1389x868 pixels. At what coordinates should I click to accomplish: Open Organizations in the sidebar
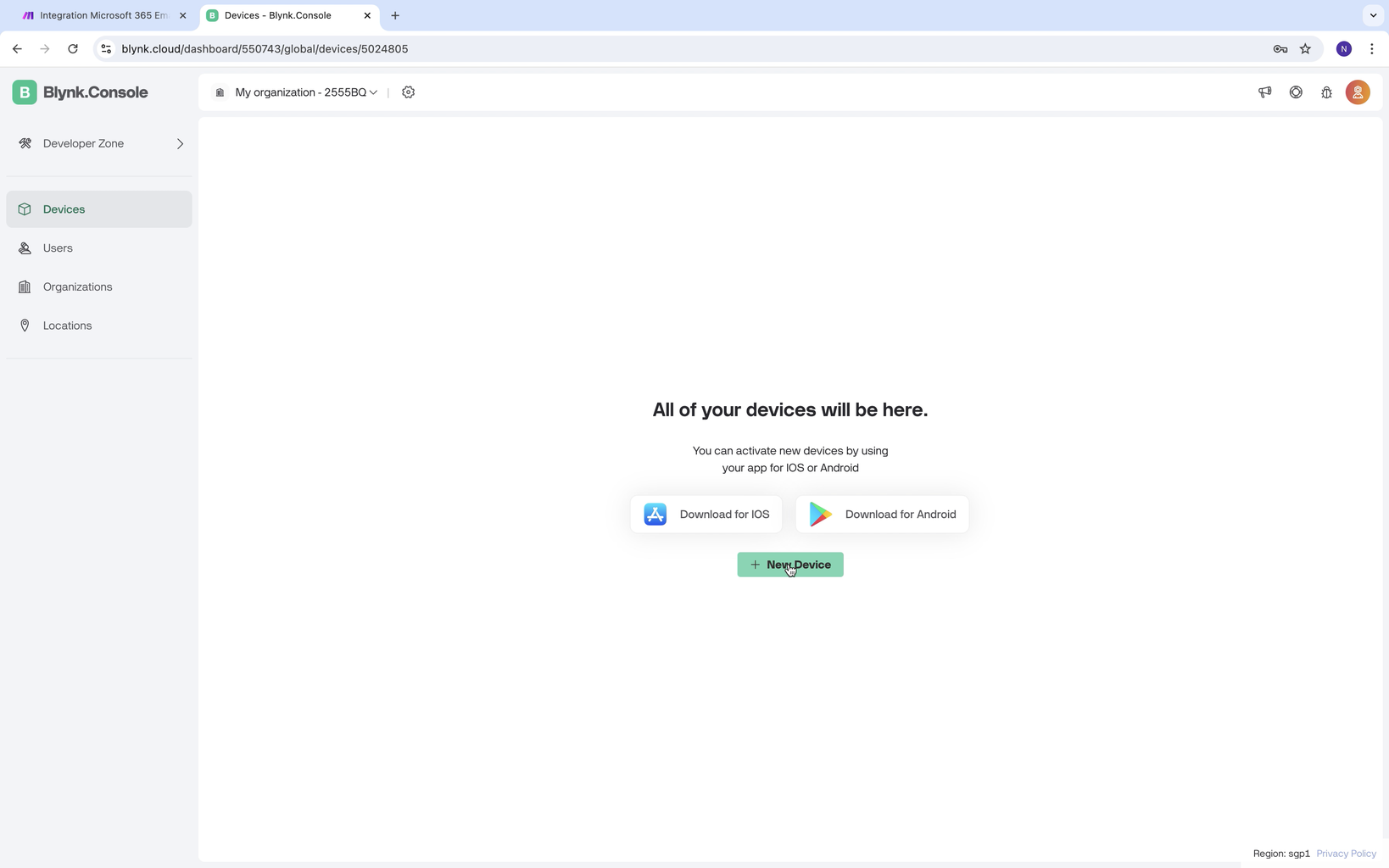tap(99, 287)
